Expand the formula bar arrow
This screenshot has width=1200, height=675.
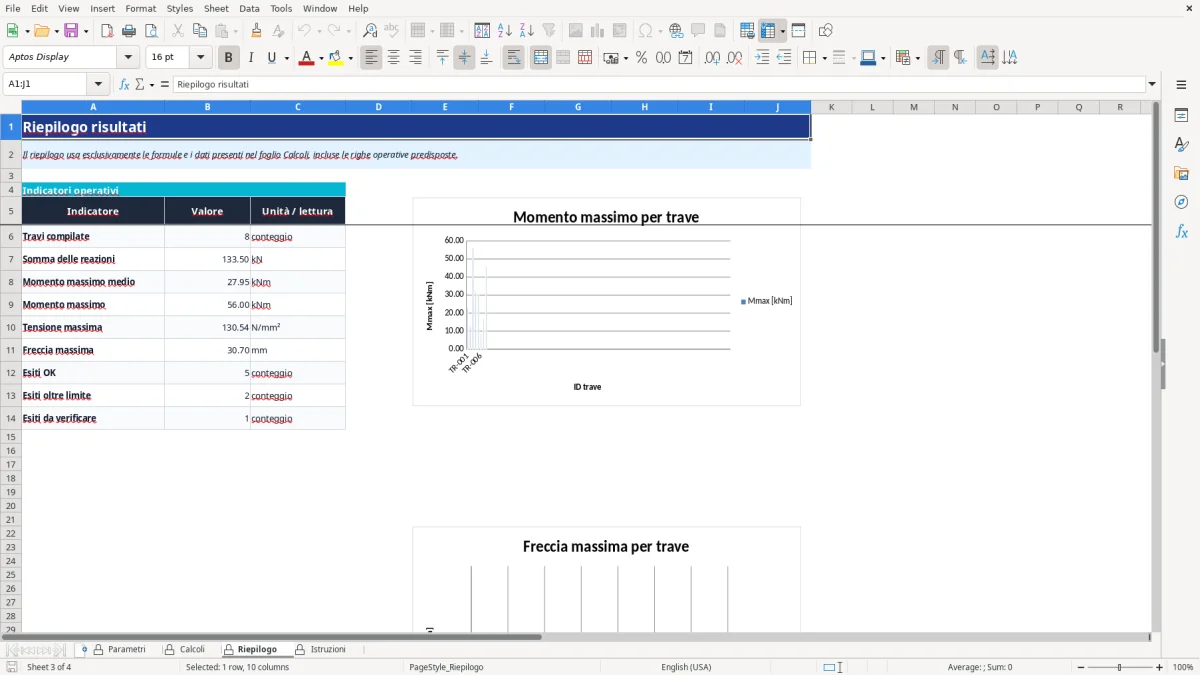(x=1152, y=84)
